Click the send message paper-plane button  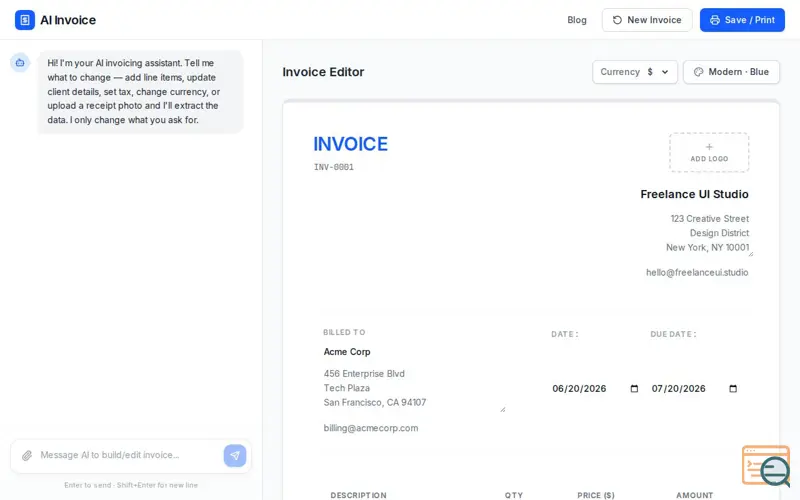(x=235, y=456)
